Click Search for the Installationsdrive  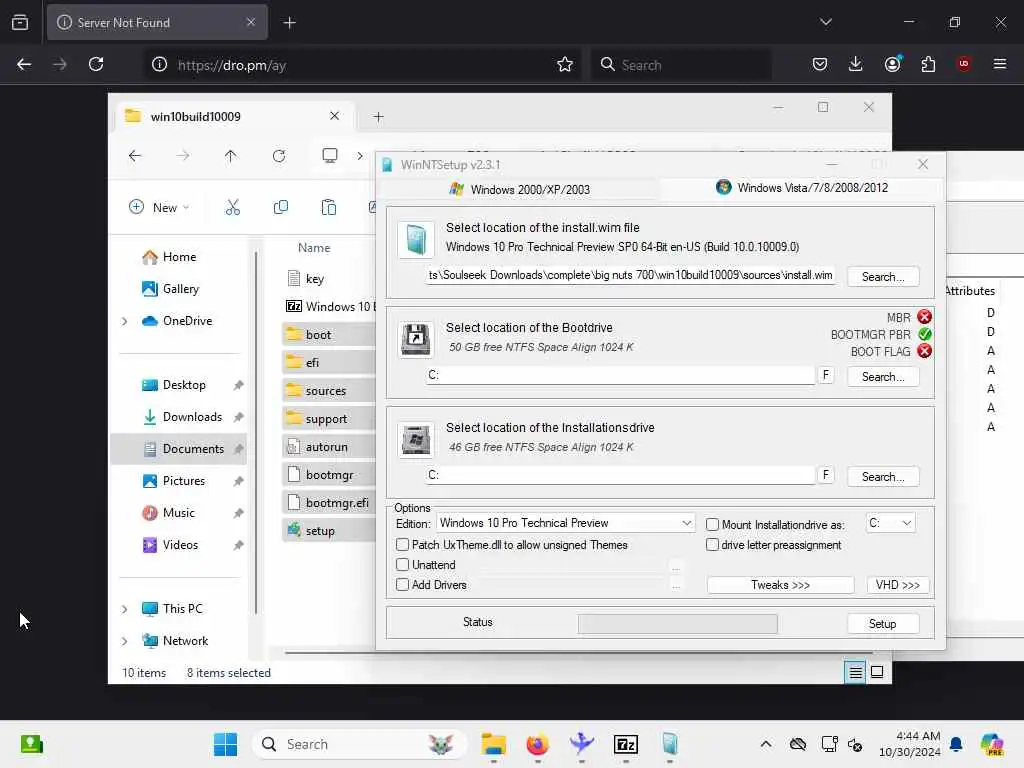click(x=883, y=477)
